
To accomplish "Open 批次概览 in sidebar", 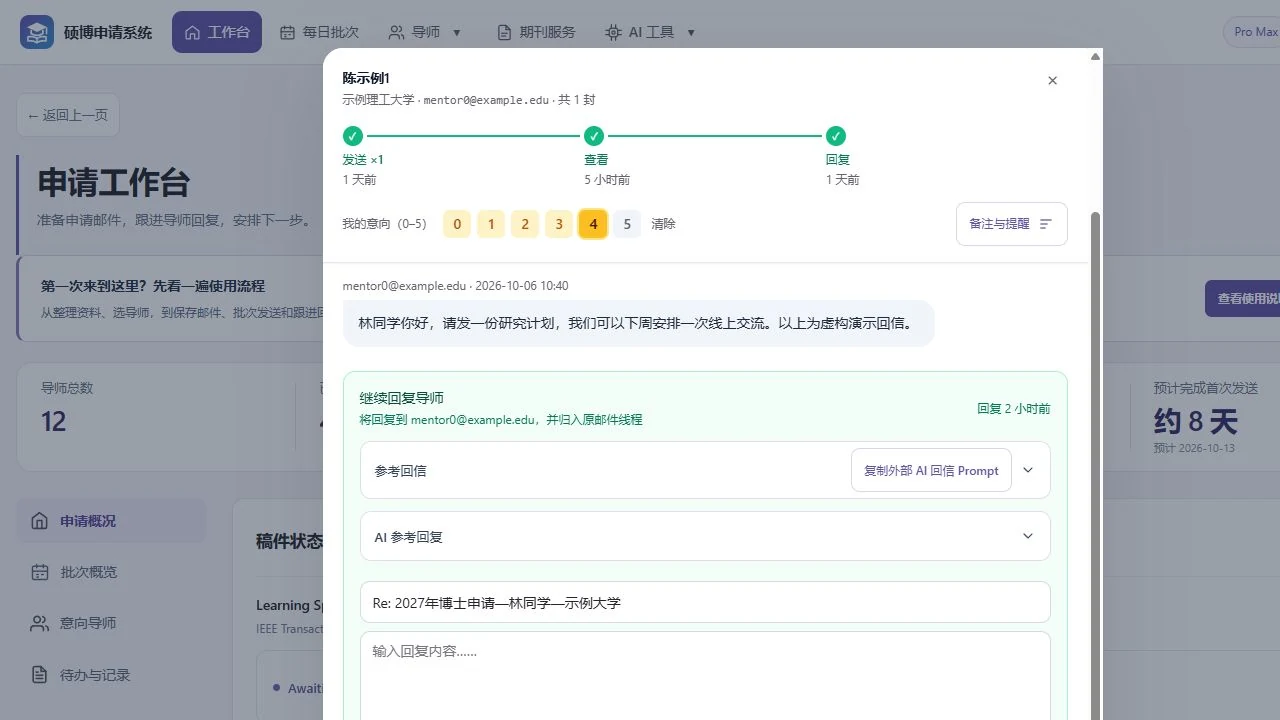I will click(111, 572).
